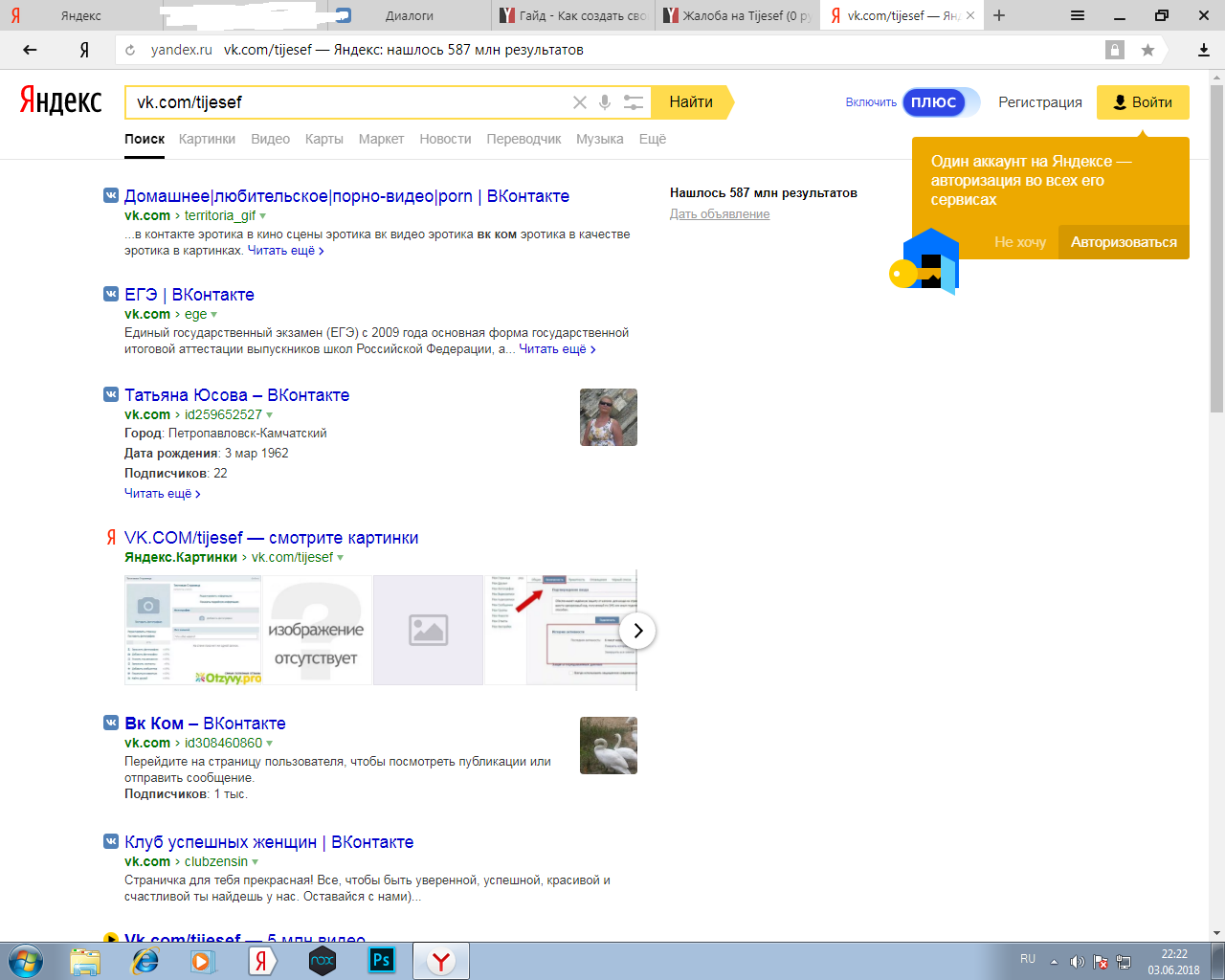
Task: Switch to the Картинки search tab
Action: [x=207, y=139]
